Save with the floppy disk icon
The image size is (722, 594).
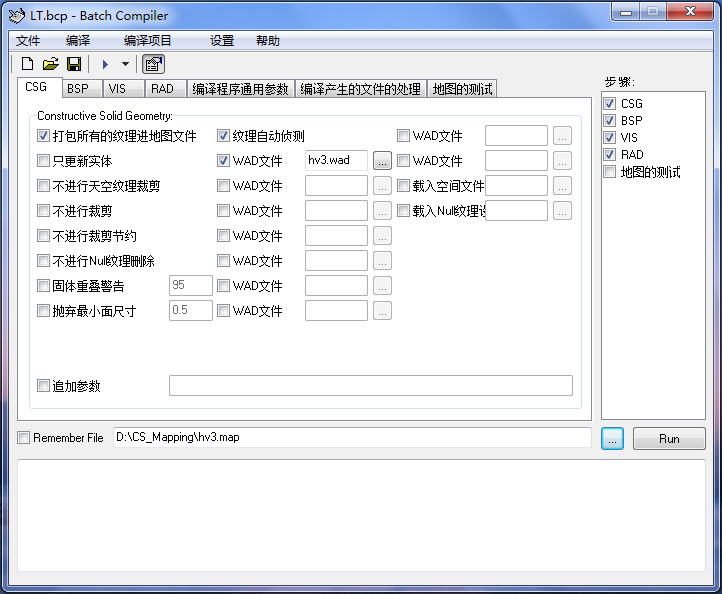pyautogui.click(x=74, y=64)
